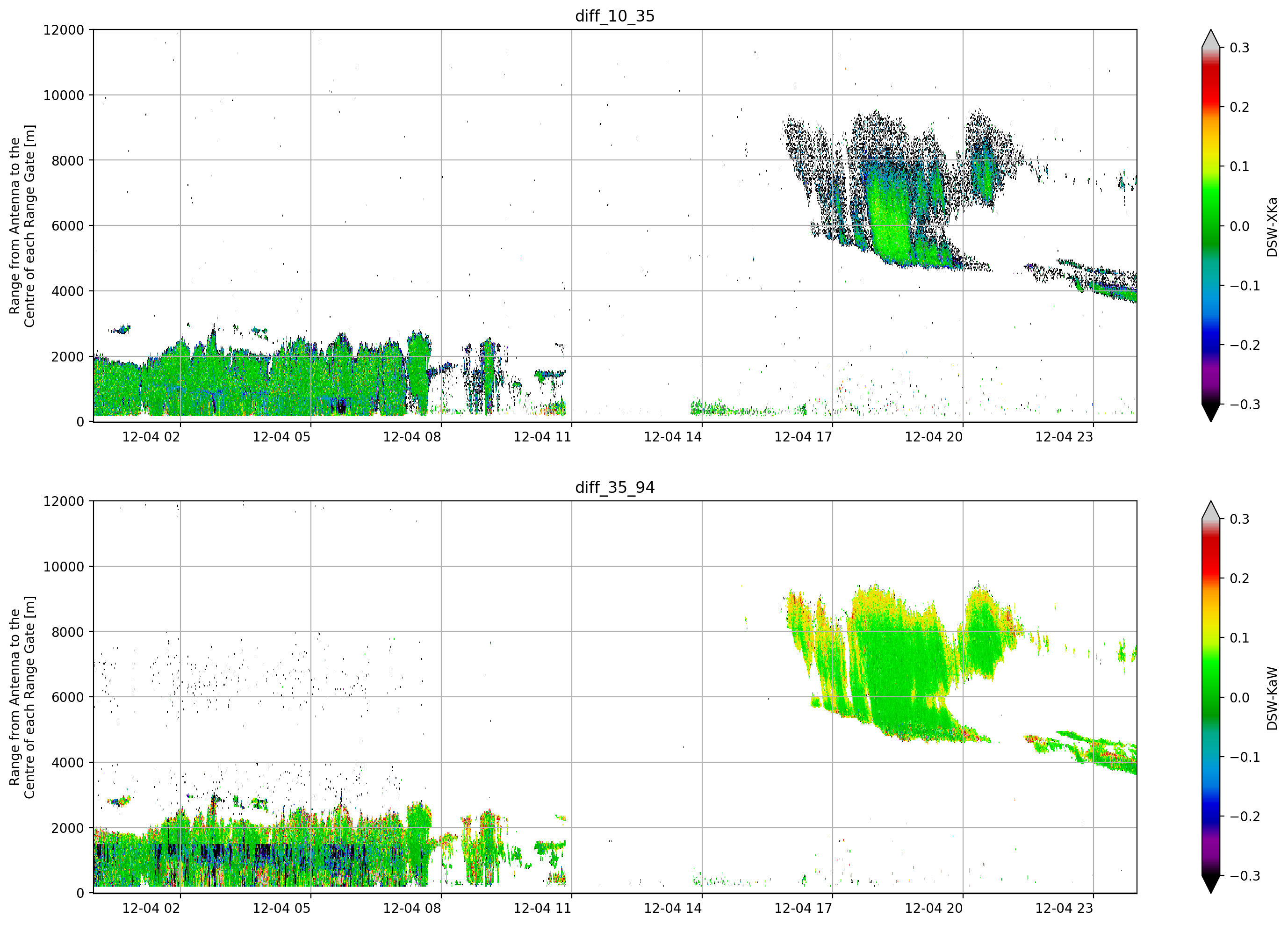This screenshot has height=925, width=1288.
Task: Click '12-04 17' x-tick under diff_35_94 plot
Action: click(x=803, y=909)
